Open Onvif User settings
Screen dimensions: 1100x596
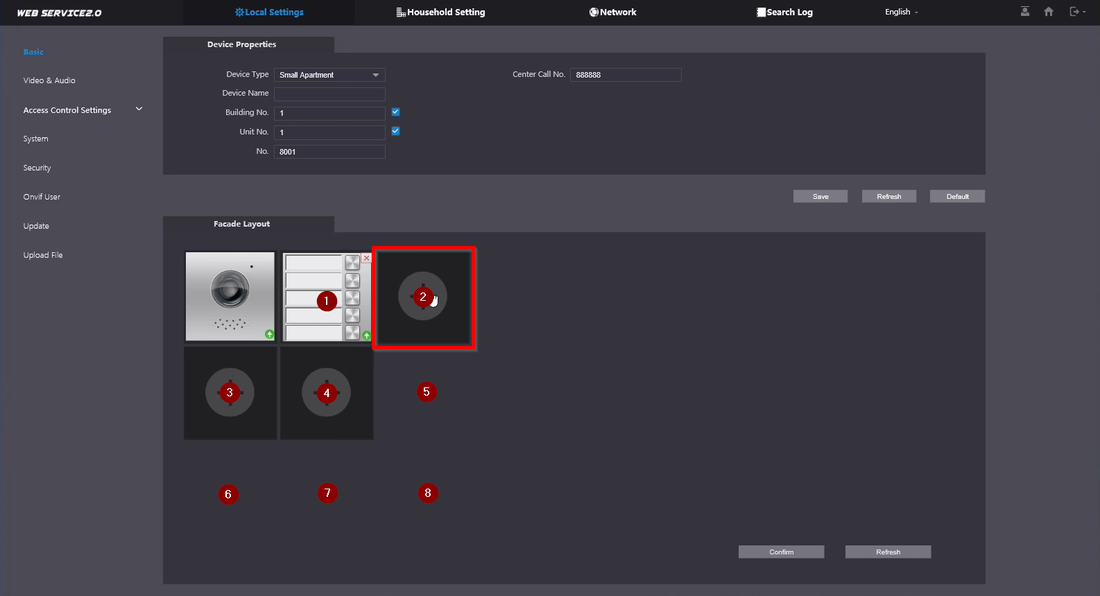41,197
